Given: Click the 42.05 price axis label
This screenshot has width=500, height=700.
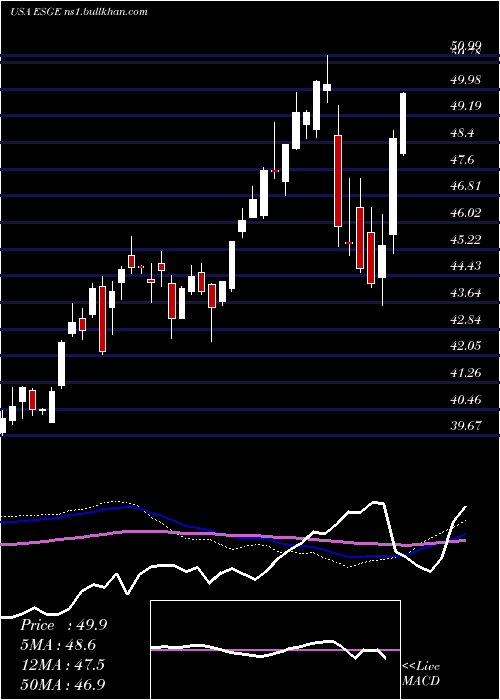Looking at the screenshot, I should (466, 346).
